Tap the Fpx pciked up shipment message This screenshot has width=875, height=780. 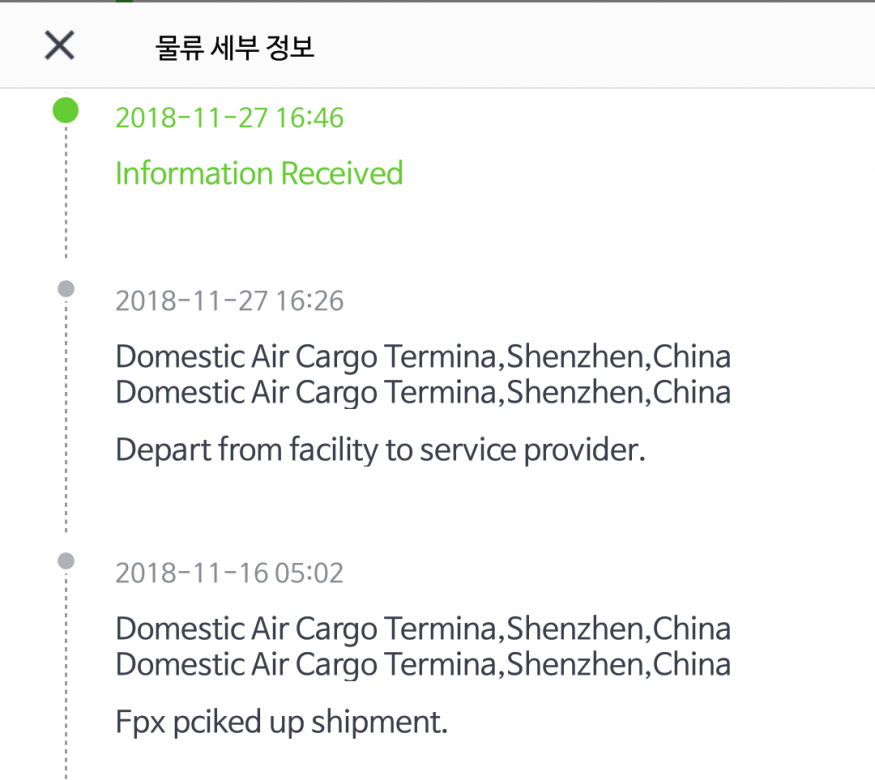coord(281,721)
